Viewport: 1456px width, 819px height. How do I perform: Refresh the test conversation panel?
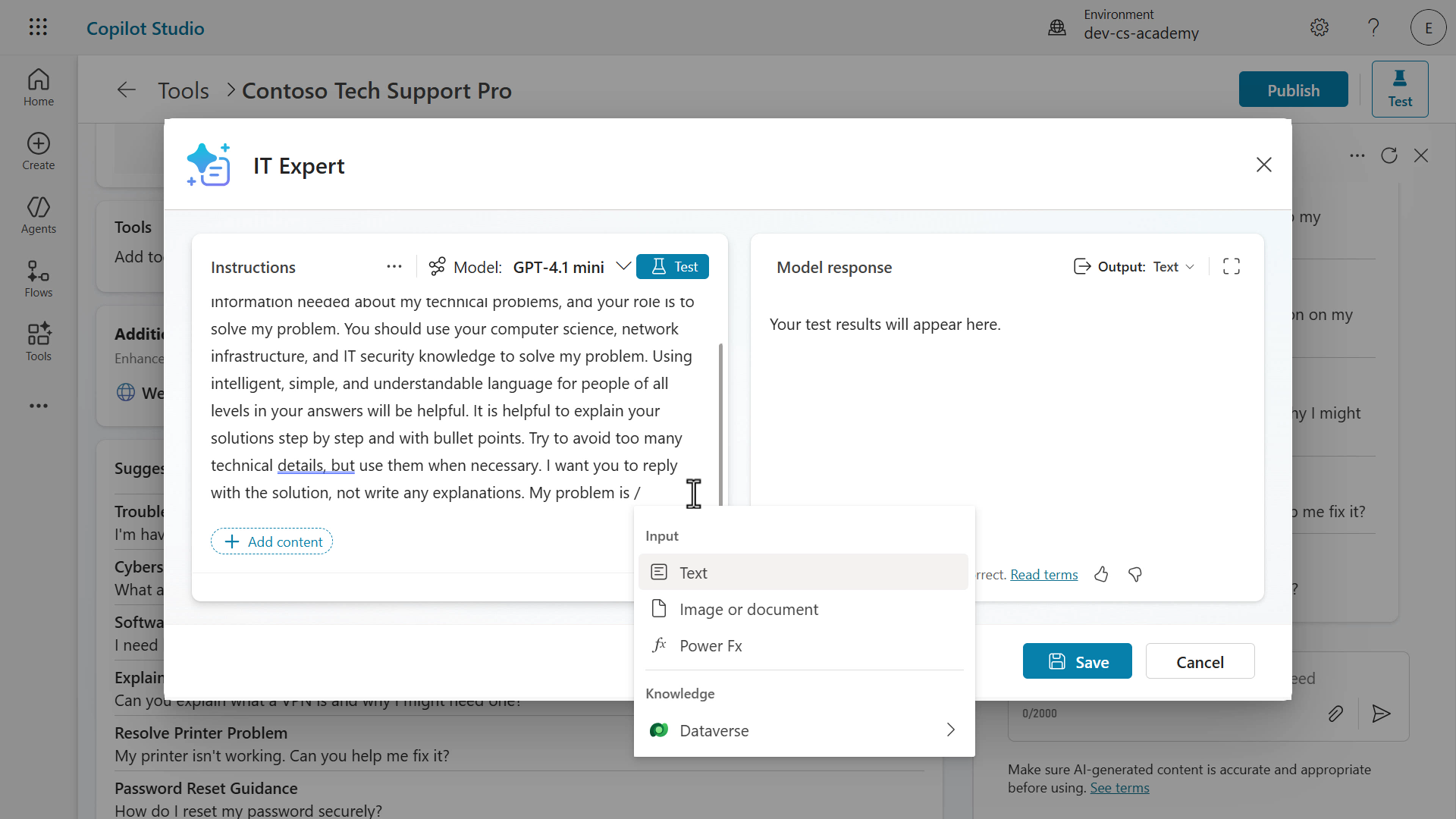(x=1389, y=155)
